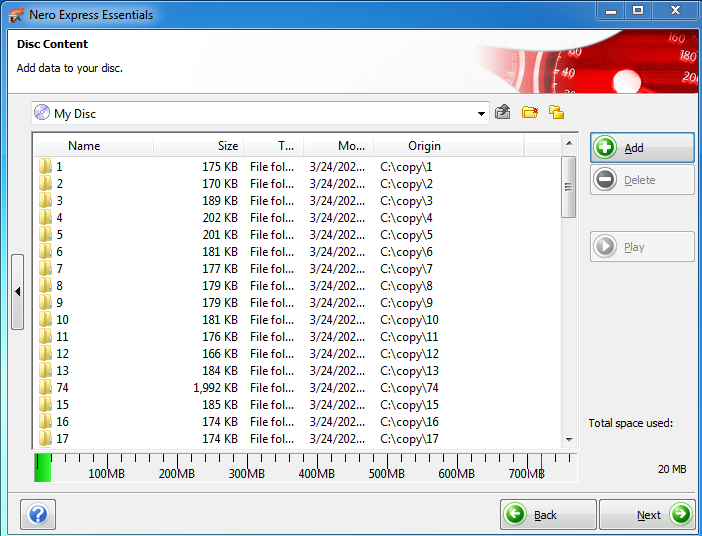Select the size value 202 KB

click(220, 218)
